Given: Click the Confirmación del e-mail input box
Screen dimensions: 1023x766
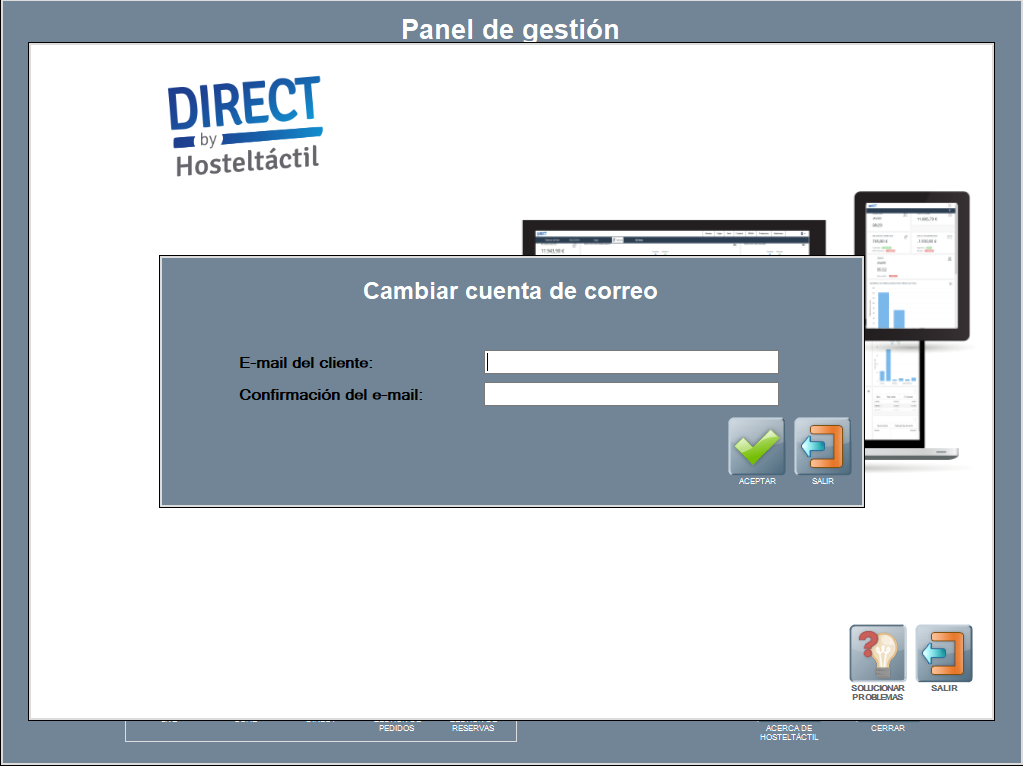Looking at the screenshot, I should click(631, 394).
